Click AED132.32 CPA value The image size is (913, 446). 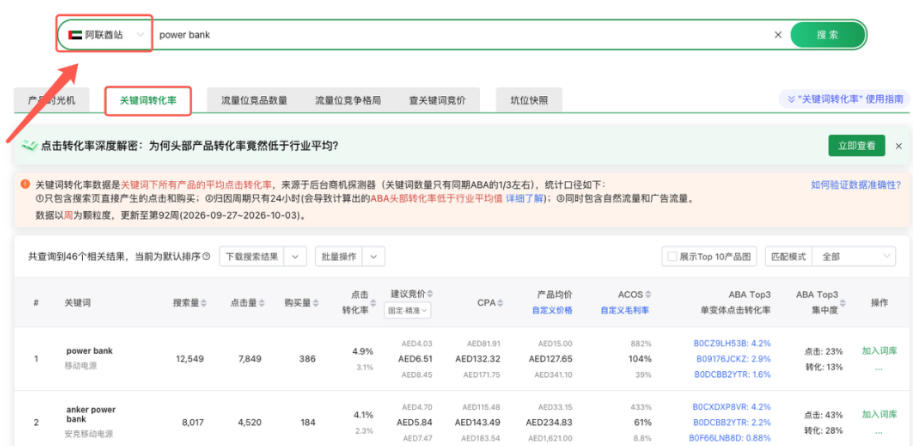point(477,359)
